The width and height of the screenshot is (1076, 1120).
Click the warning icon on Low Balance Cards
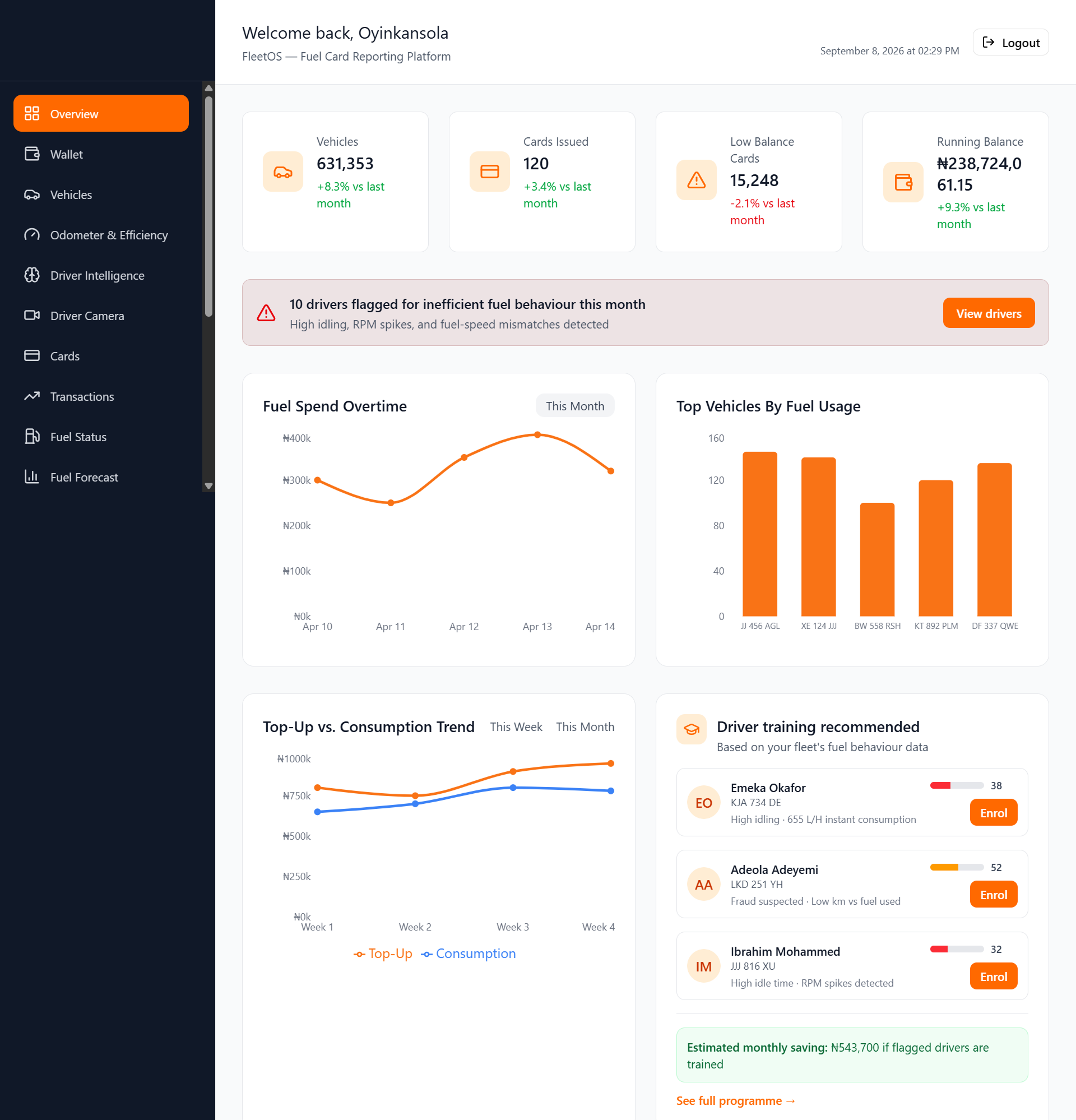click(697, 180)
